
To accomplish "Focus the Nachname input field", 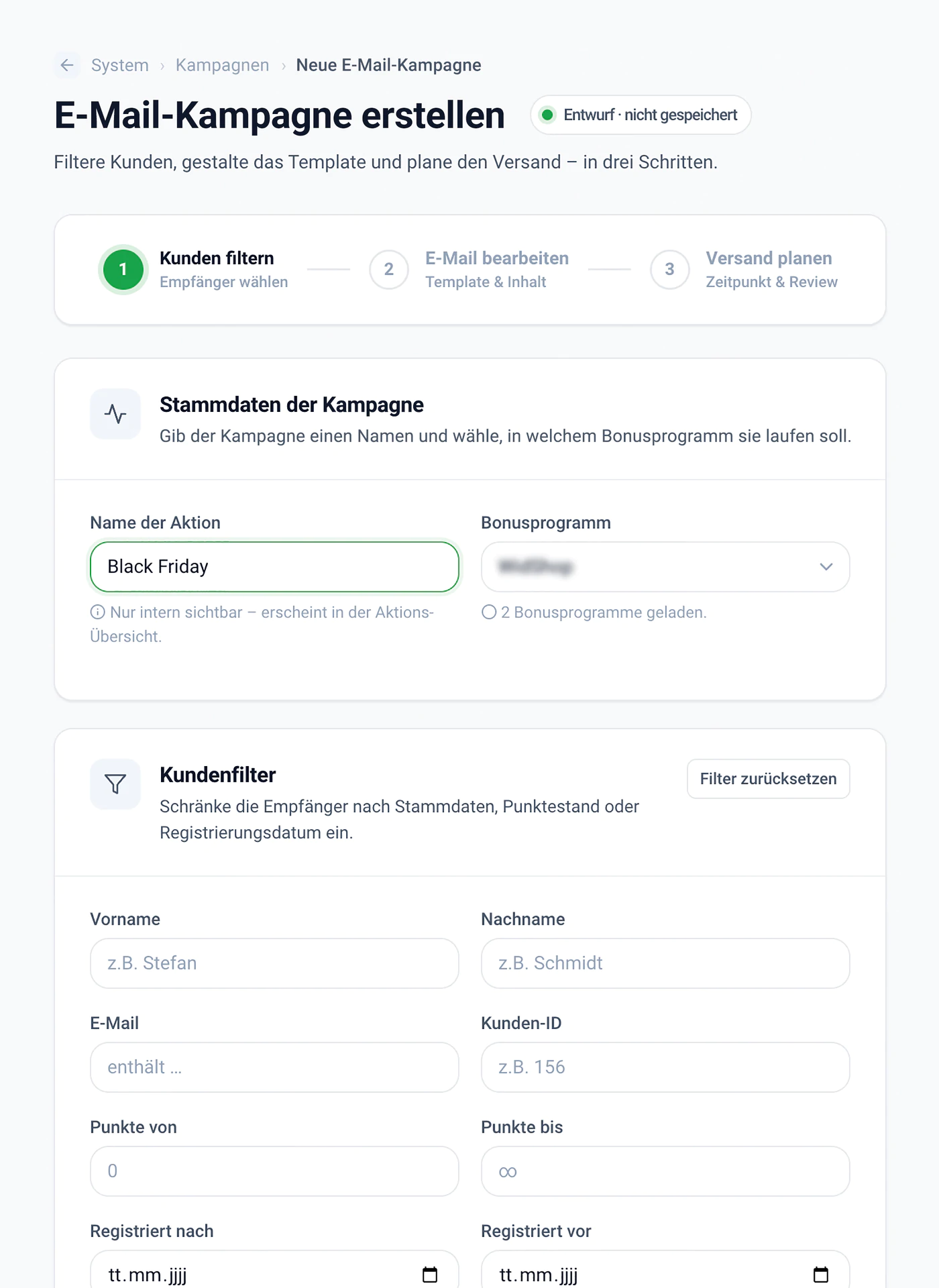I will pos(665,963).
